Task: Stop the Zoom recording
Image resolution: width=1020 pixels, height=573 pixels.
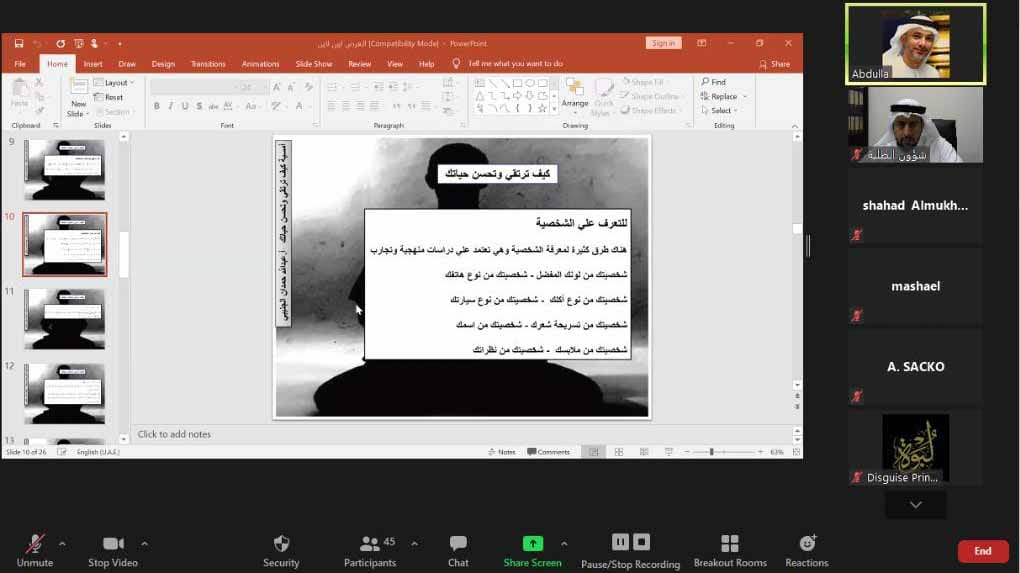Action: tap(641, 542)
